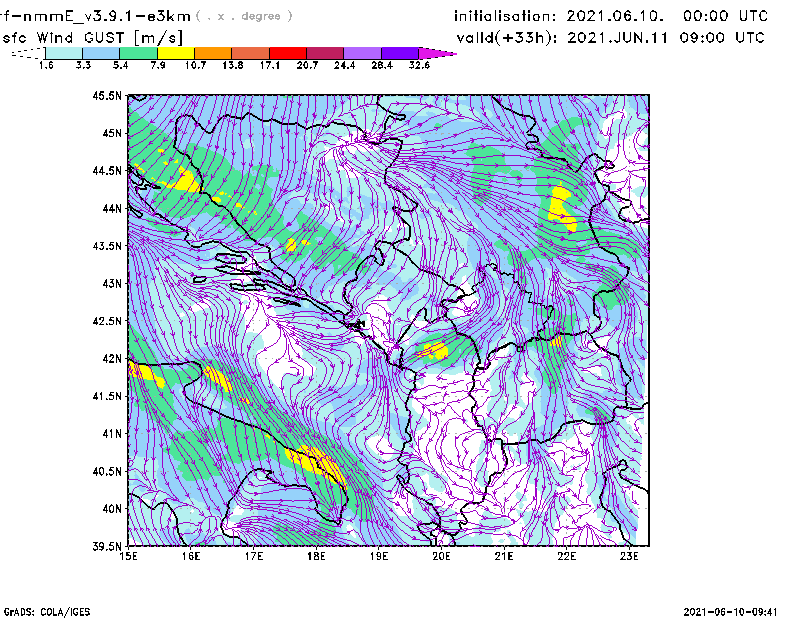Click the 44N latitude label
Viewport: 800px width, 618px height.
pos(112,208)
